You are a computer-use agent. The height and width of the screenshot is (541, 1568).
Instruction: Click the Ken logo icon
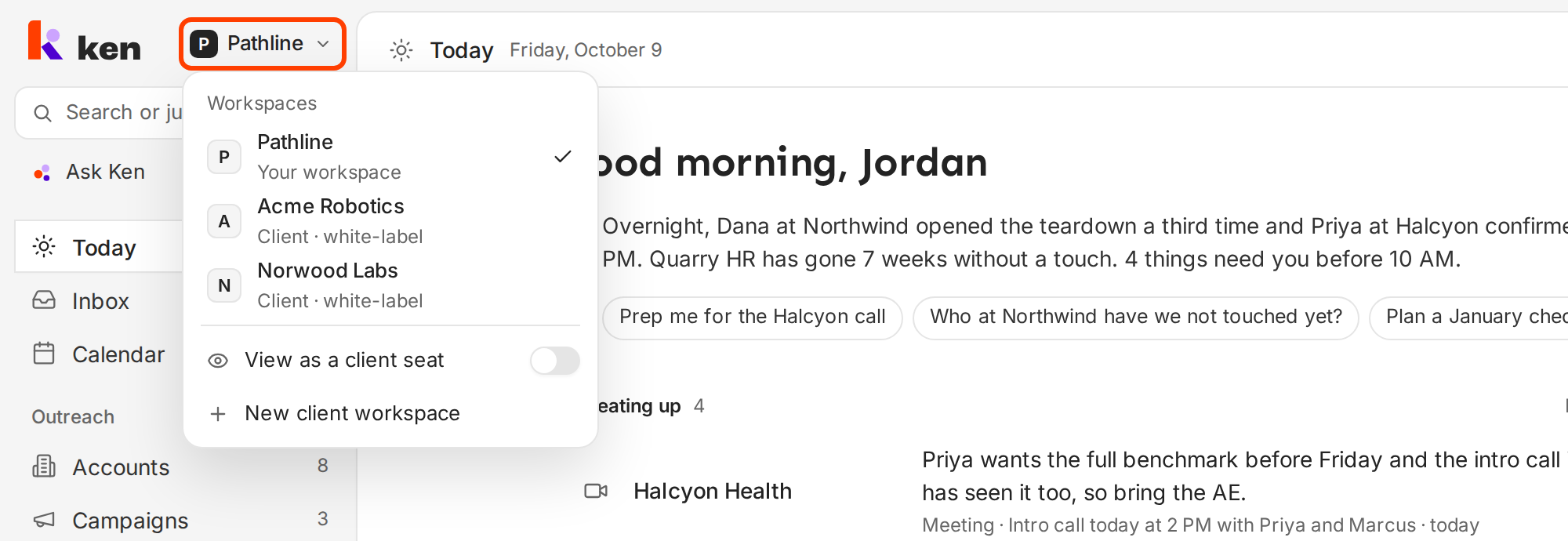(45, 40)
